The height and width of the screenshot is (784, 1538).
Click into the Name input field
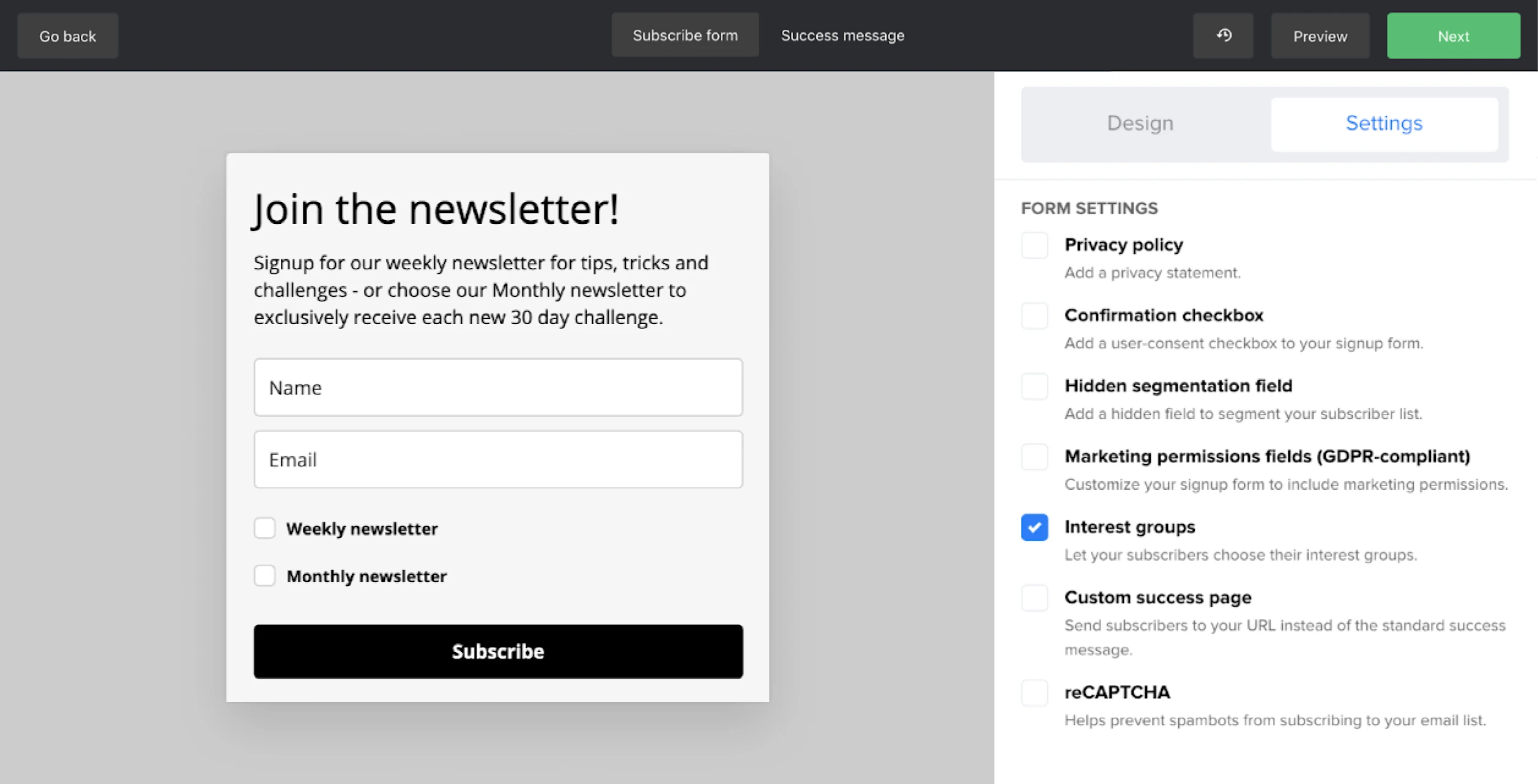click(498, 388)
